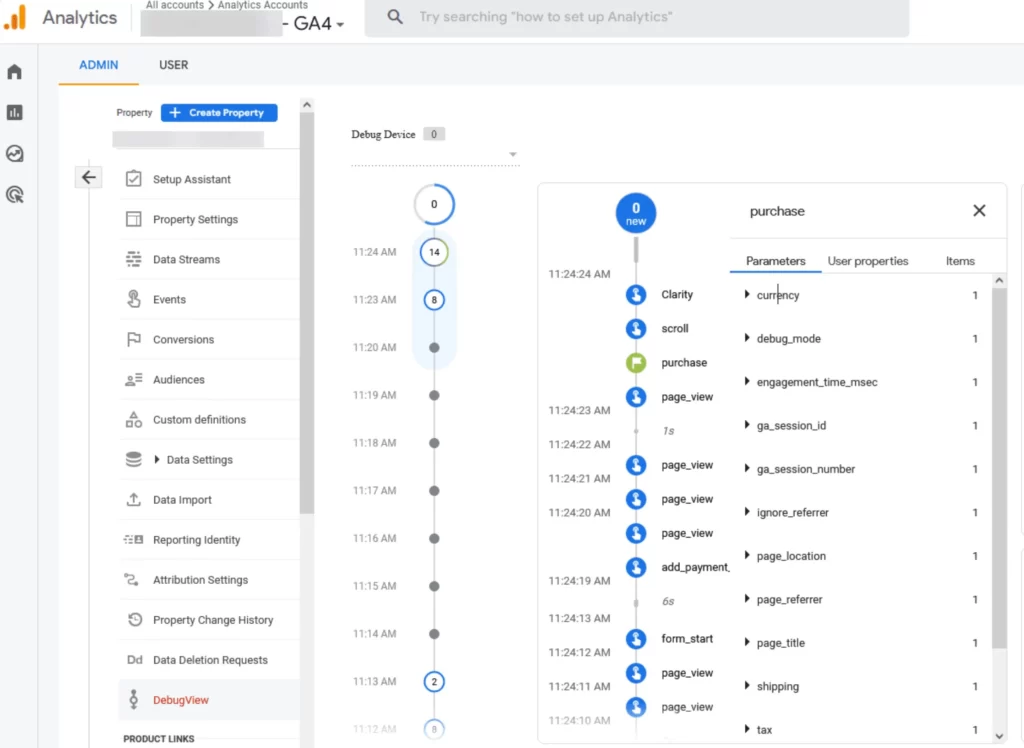Open the Advertising icon in left rail

(x=14, y=195)
